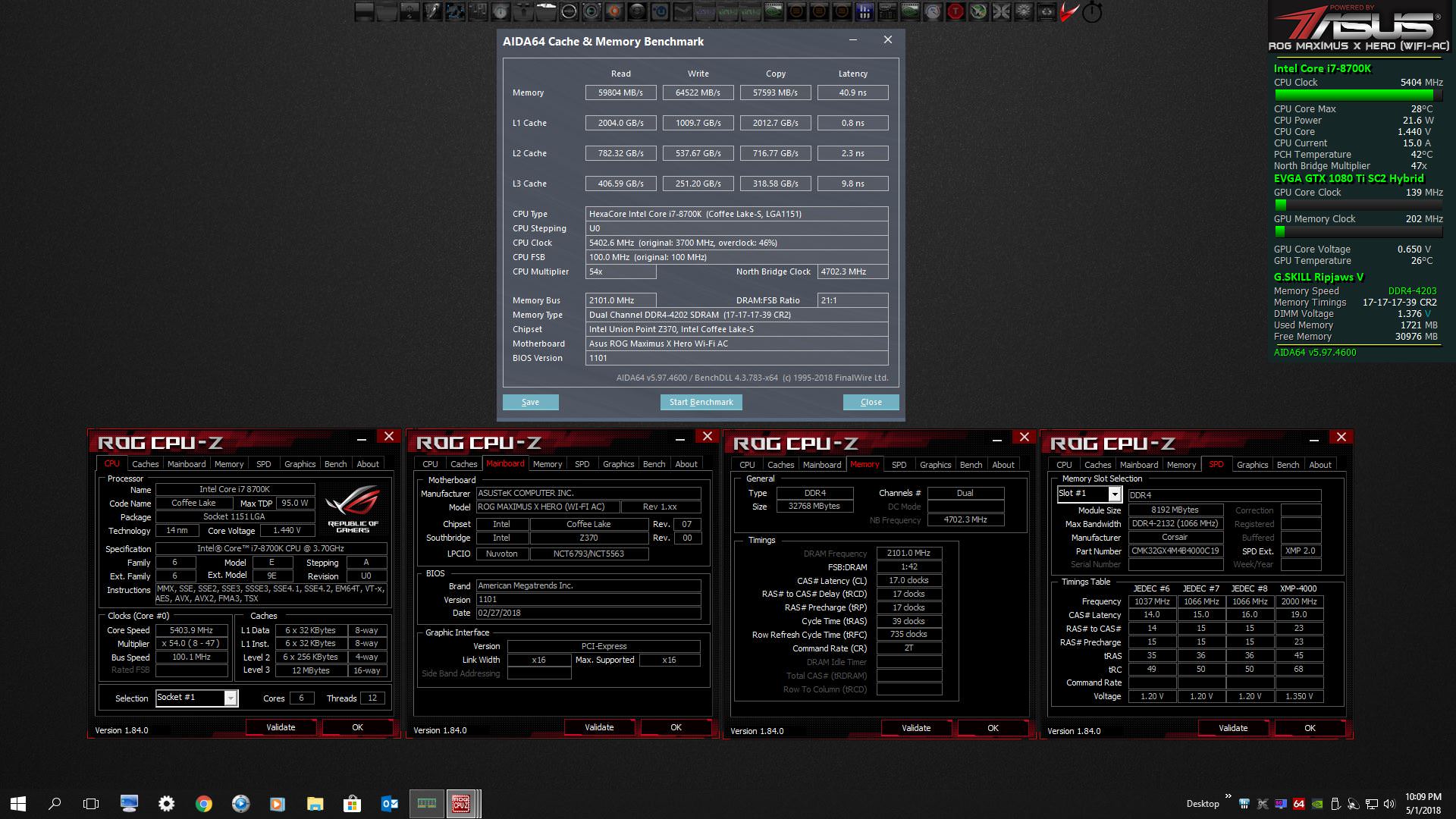
Task: Click the clock and date in the taskbar
Action: coord(1423,804)
